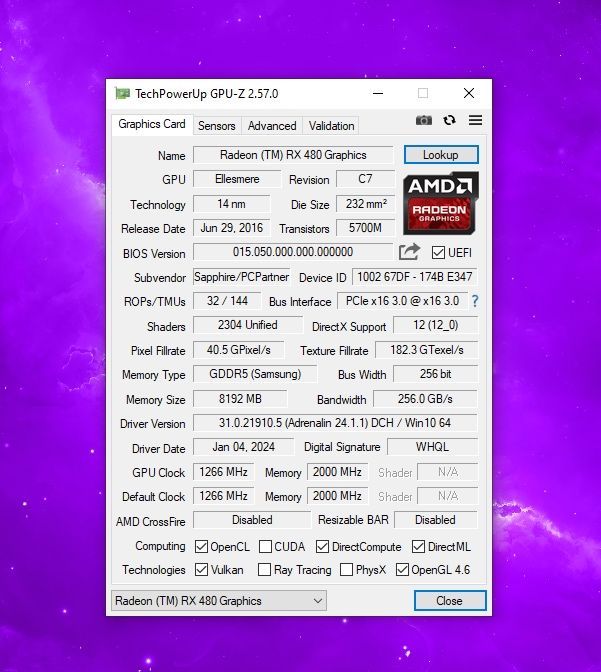Click the BIOS export share icon
This screenshot has width=601, height=672.
pyautogui.click(x=409, y=252)
